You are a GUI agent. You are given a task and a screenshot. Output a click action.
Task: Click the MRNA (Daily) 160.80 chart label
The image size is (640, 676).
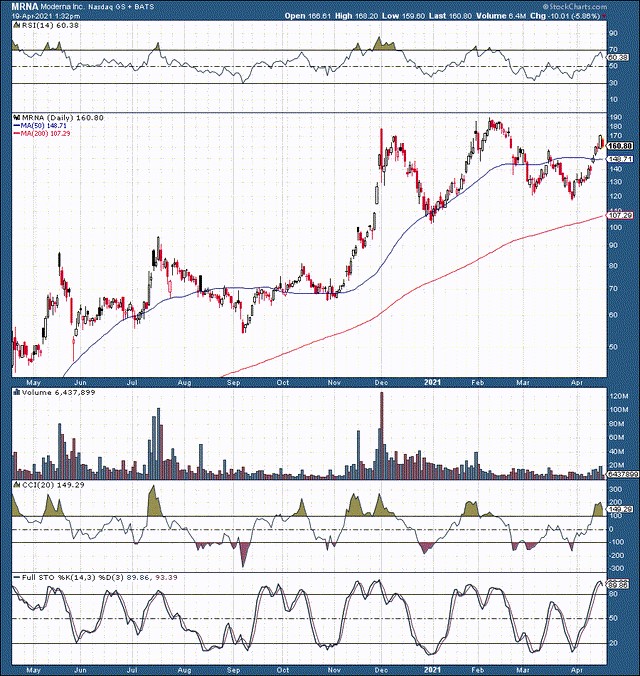(x=63, y=118)
